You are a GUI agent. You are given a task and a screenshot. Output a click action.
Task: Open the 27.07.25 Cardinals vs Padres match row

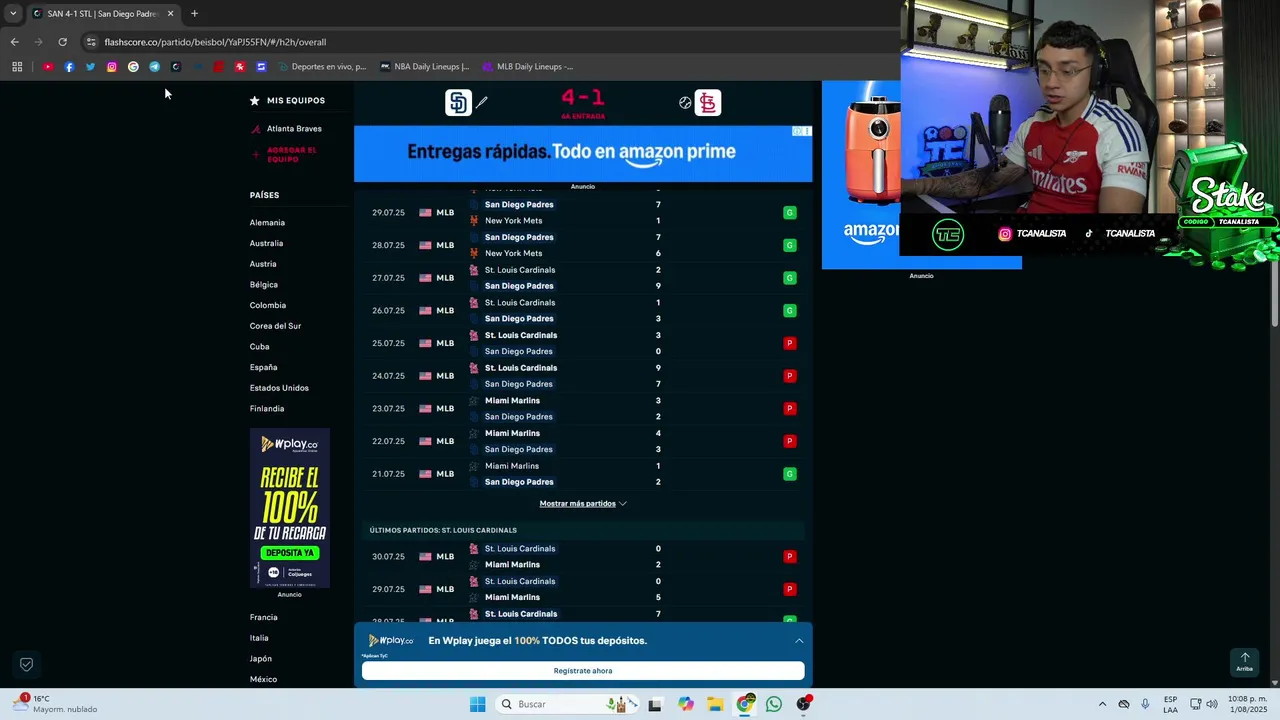pos(583,278)
